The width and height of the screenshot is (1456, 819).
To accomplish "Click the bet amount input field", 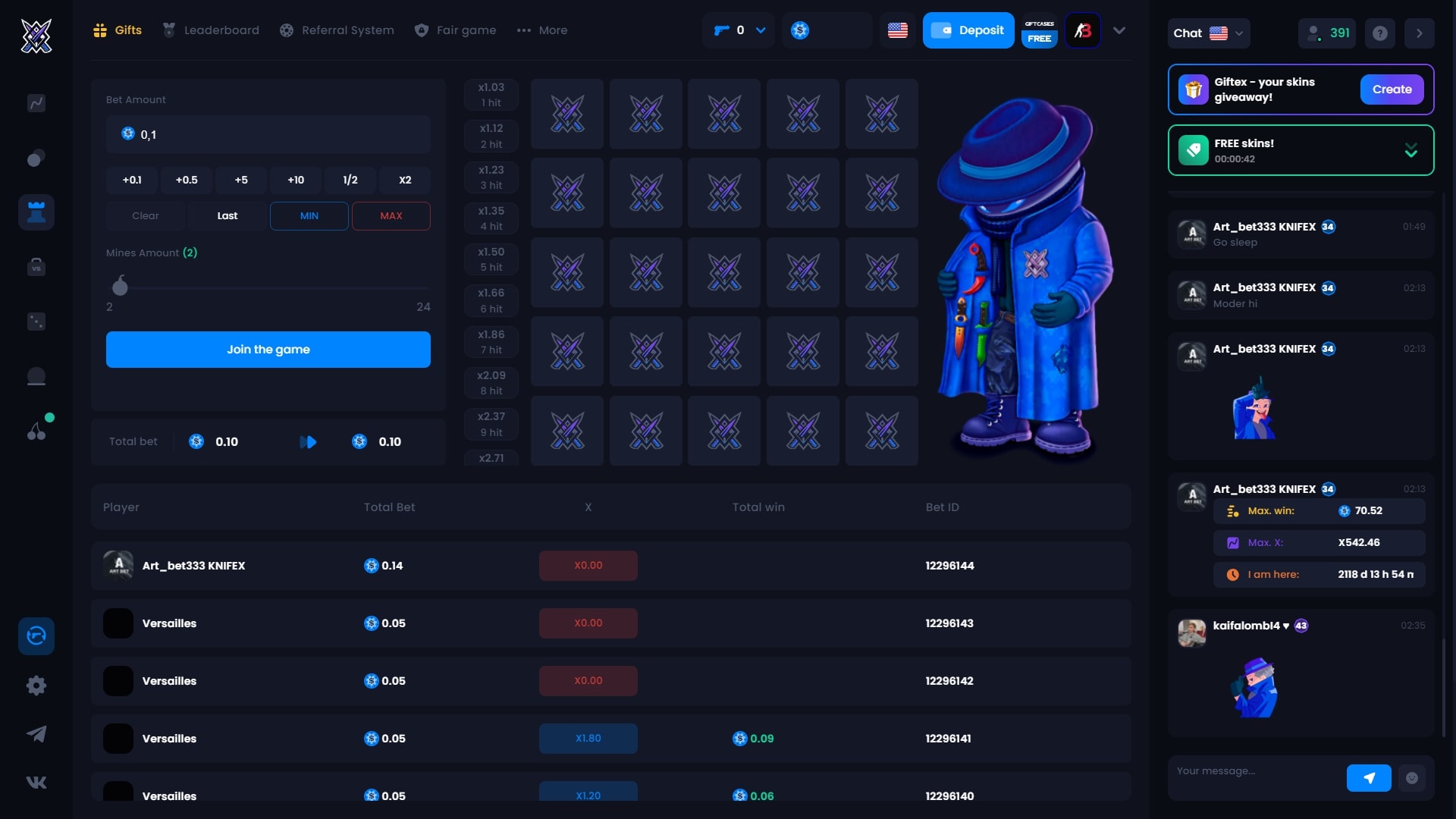I will click(268, 134).
